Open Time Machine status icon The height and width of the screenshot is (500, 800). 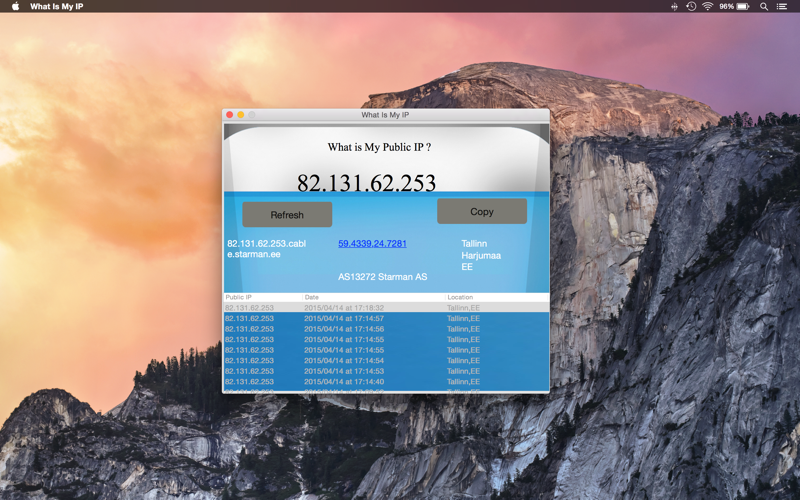click(x=691, y=6)
